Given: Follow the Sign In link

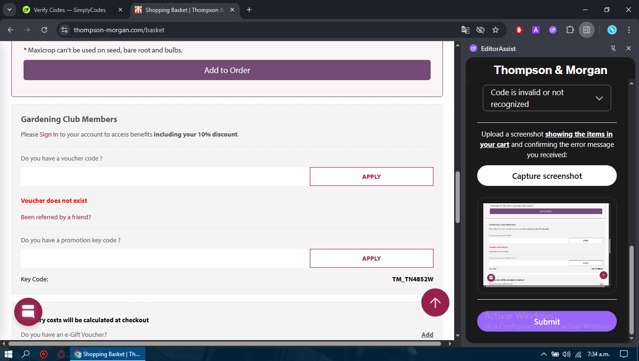Looking at the screenshot, I should (48, 134).
